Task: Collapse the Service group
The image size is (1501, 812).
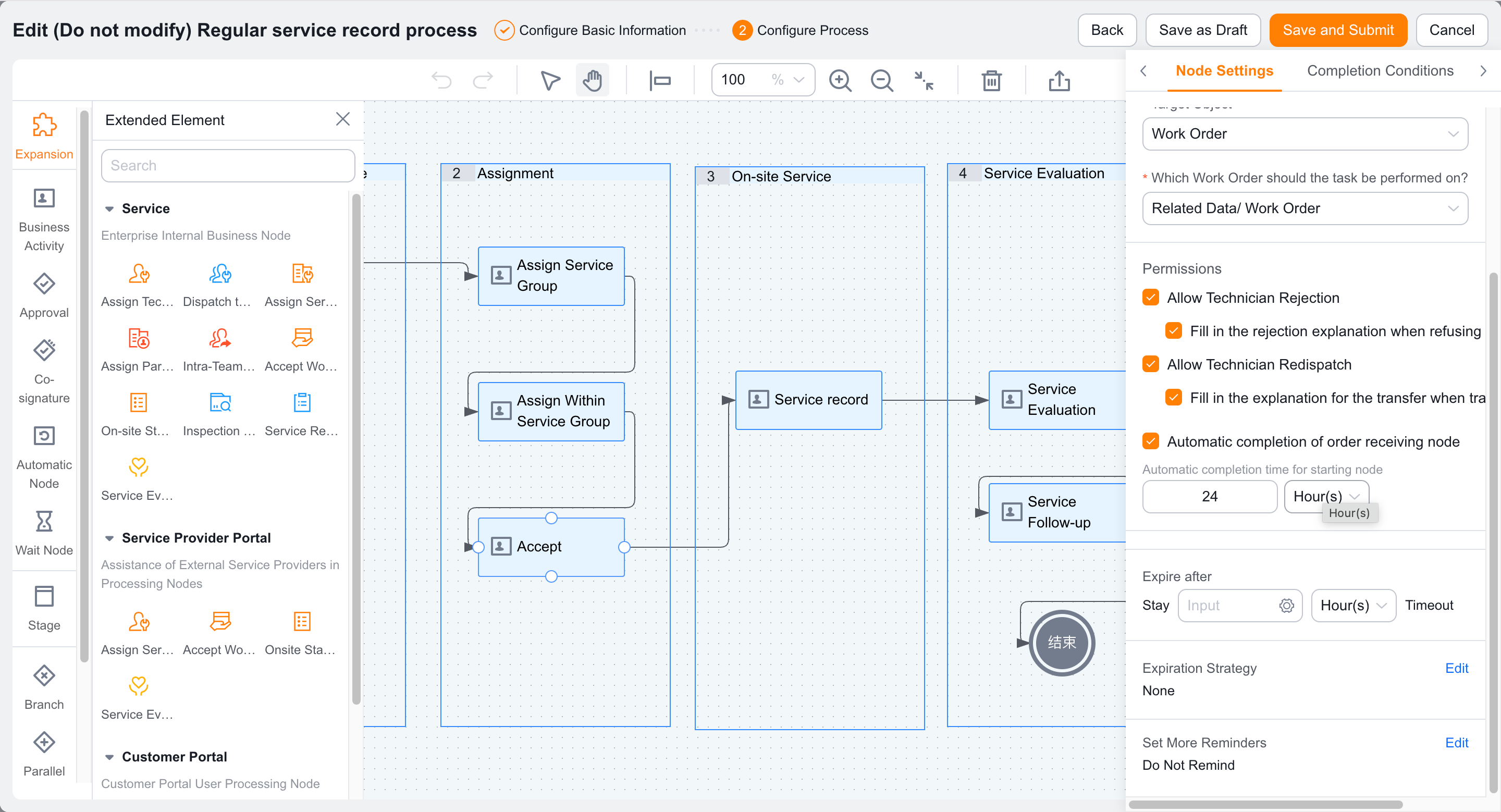Action: pos(109,208)
